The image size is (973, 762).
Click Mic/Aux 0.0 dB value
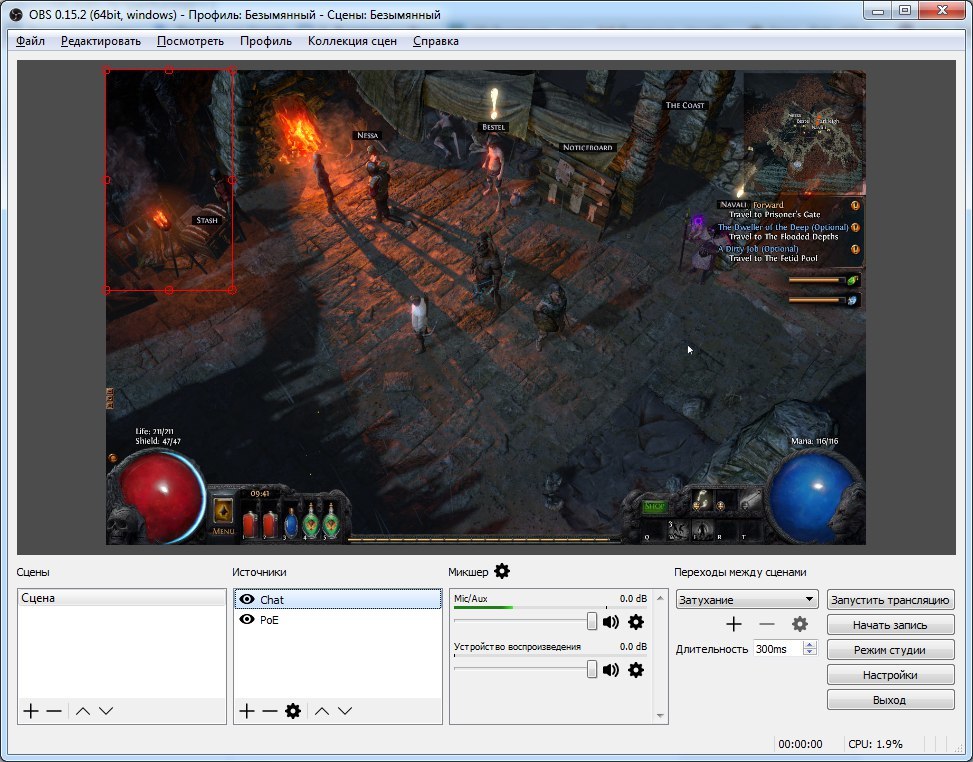click(x=633, y=598)
